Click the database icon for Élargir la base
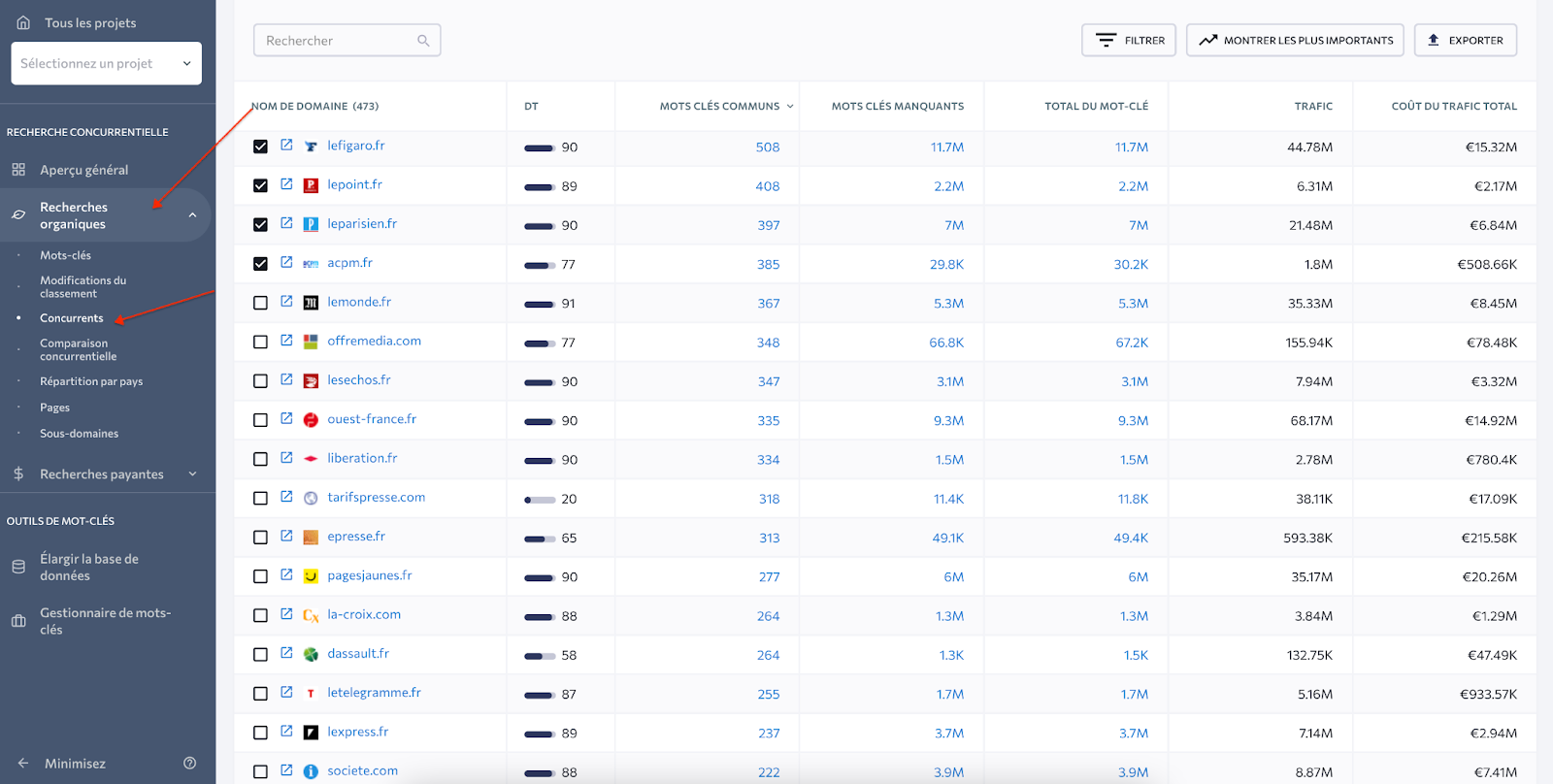Viewport: 1553px width, 784px height. 18,567
